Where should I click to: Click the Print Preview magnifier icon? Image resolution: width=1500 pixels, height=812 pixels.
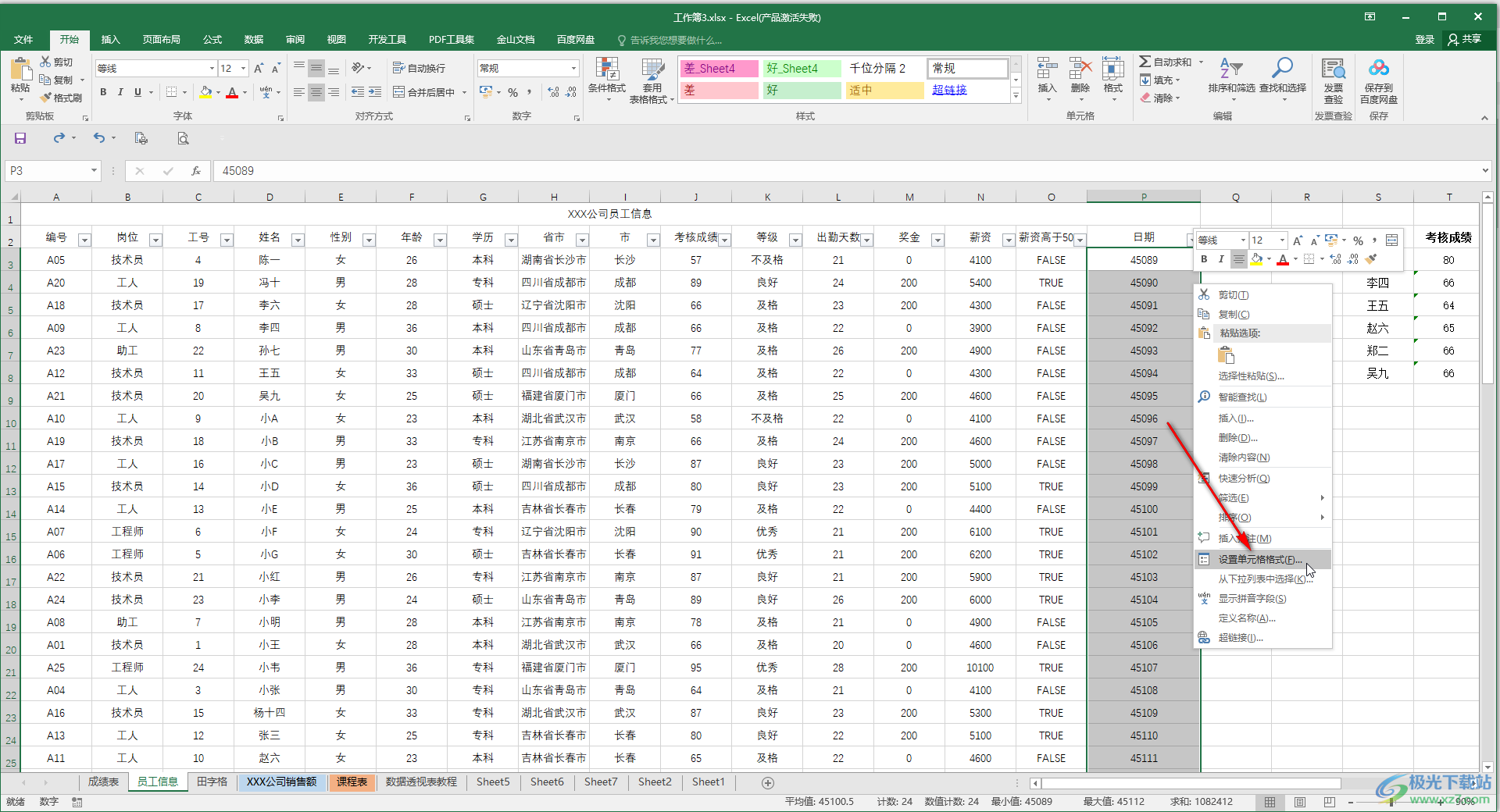tap(183, 138)
